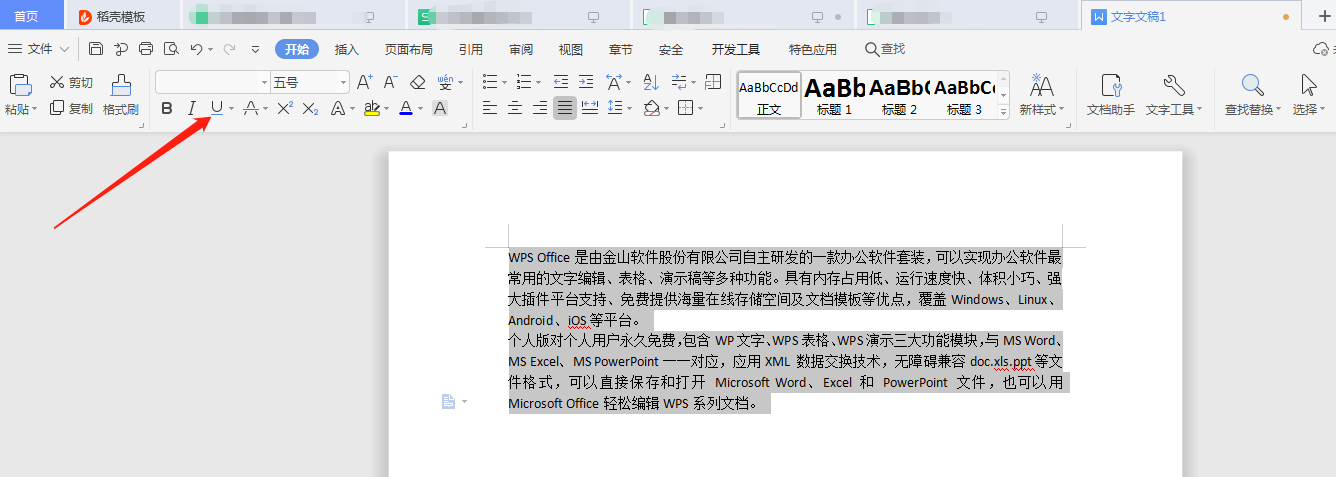Switch to the View (视图) tab
This screenshot has height=477, width=1336.
click(571, 49)
